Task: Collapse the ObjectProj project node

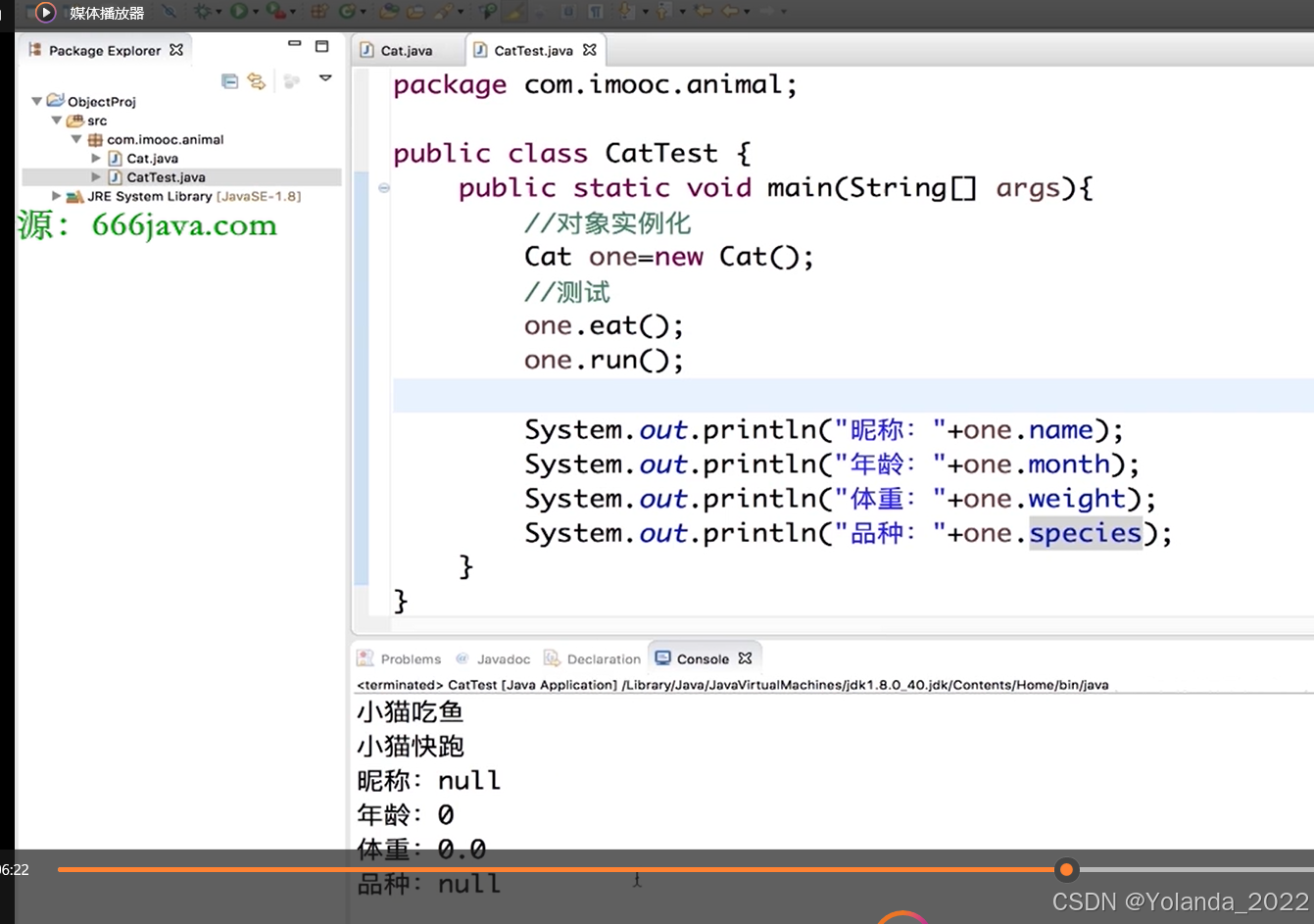Action: point(37,101)
